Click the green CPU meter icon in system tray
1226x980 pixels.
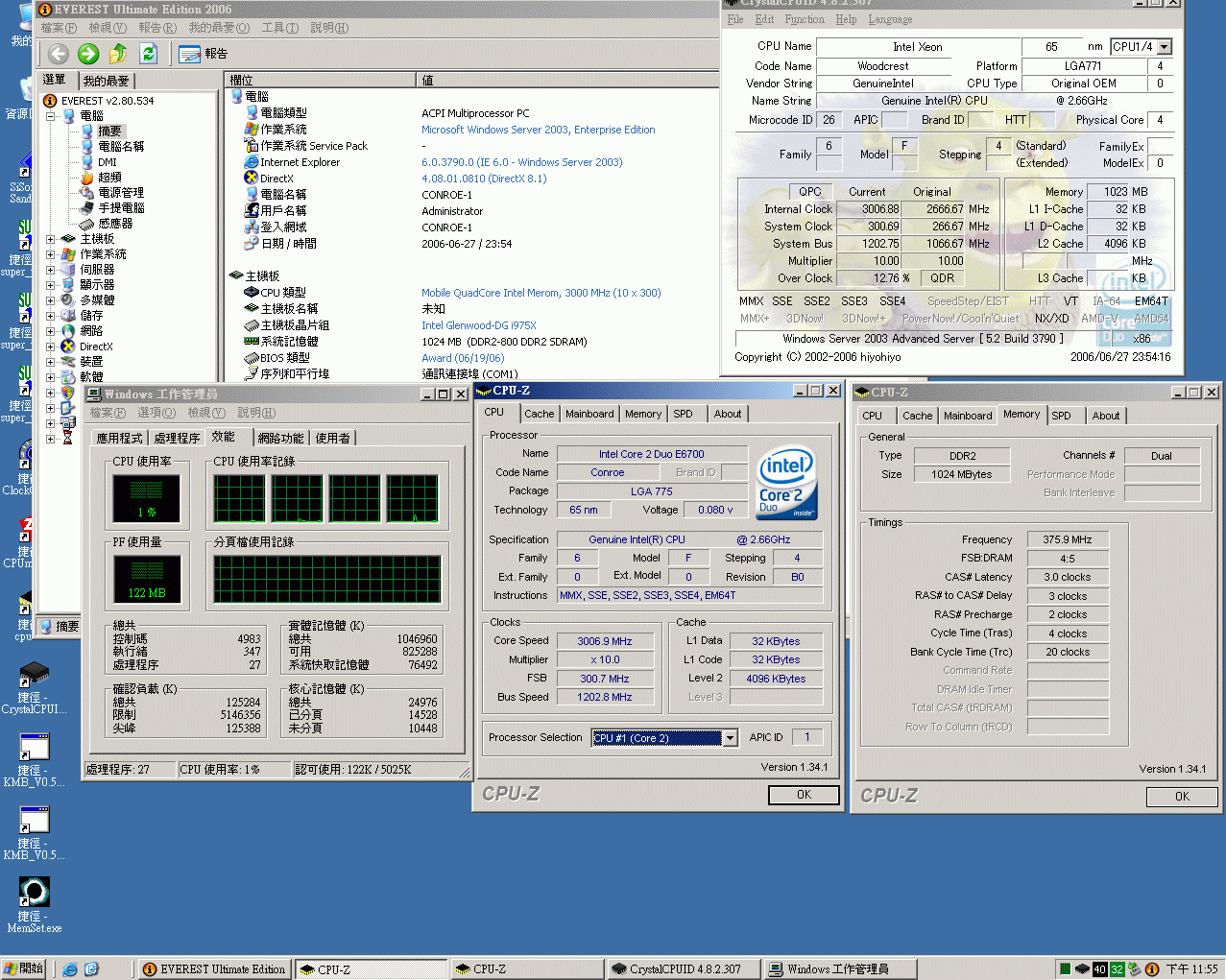(x=1064, y=969)
